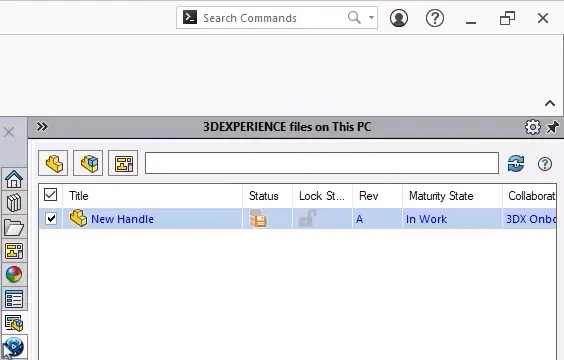Viewport: 564px width, 360px height.
Task: Collapse the ribbon with the up chevron
Action: click(550, 104)
